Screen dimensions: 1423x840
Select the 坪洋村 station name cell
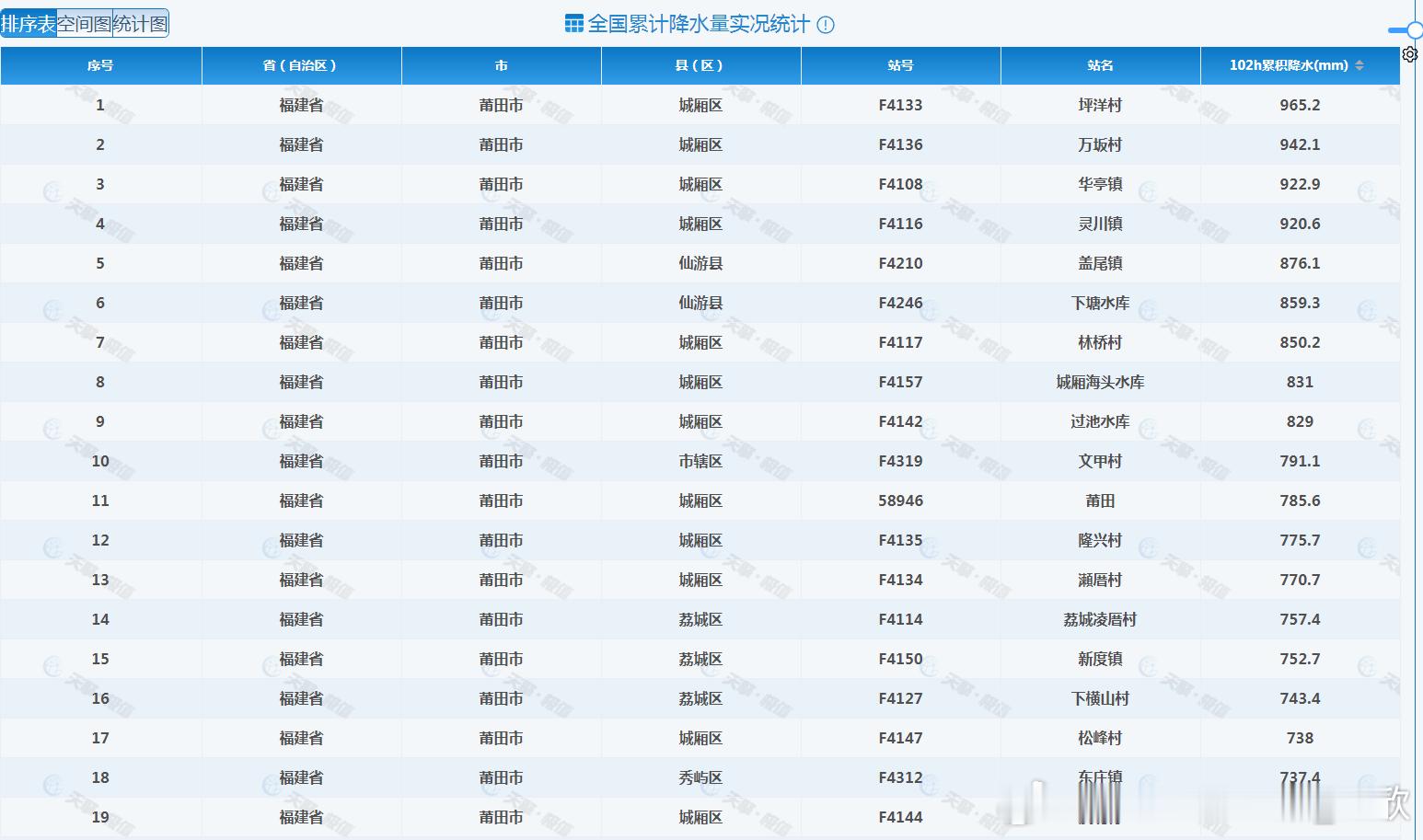(1101, 105)
